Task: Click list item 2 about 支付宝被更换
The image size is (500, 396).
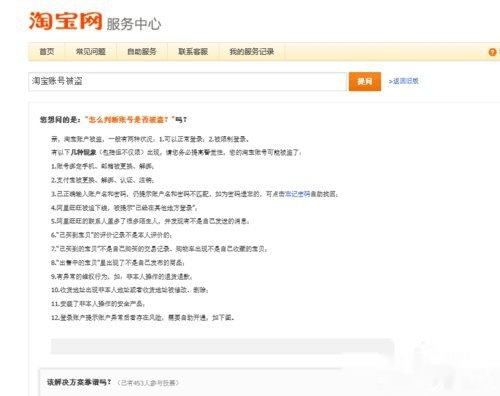Action: (x=103, y=180)
